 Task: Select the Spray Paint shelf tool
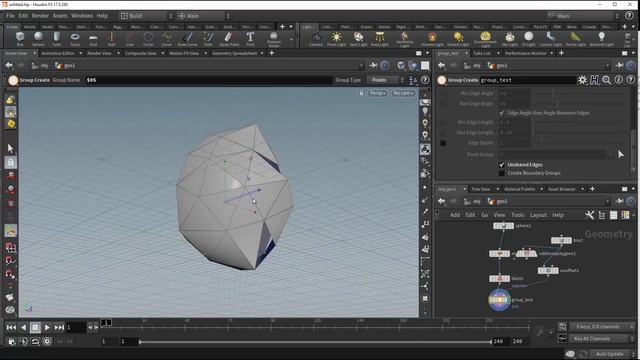pos(229,39)
